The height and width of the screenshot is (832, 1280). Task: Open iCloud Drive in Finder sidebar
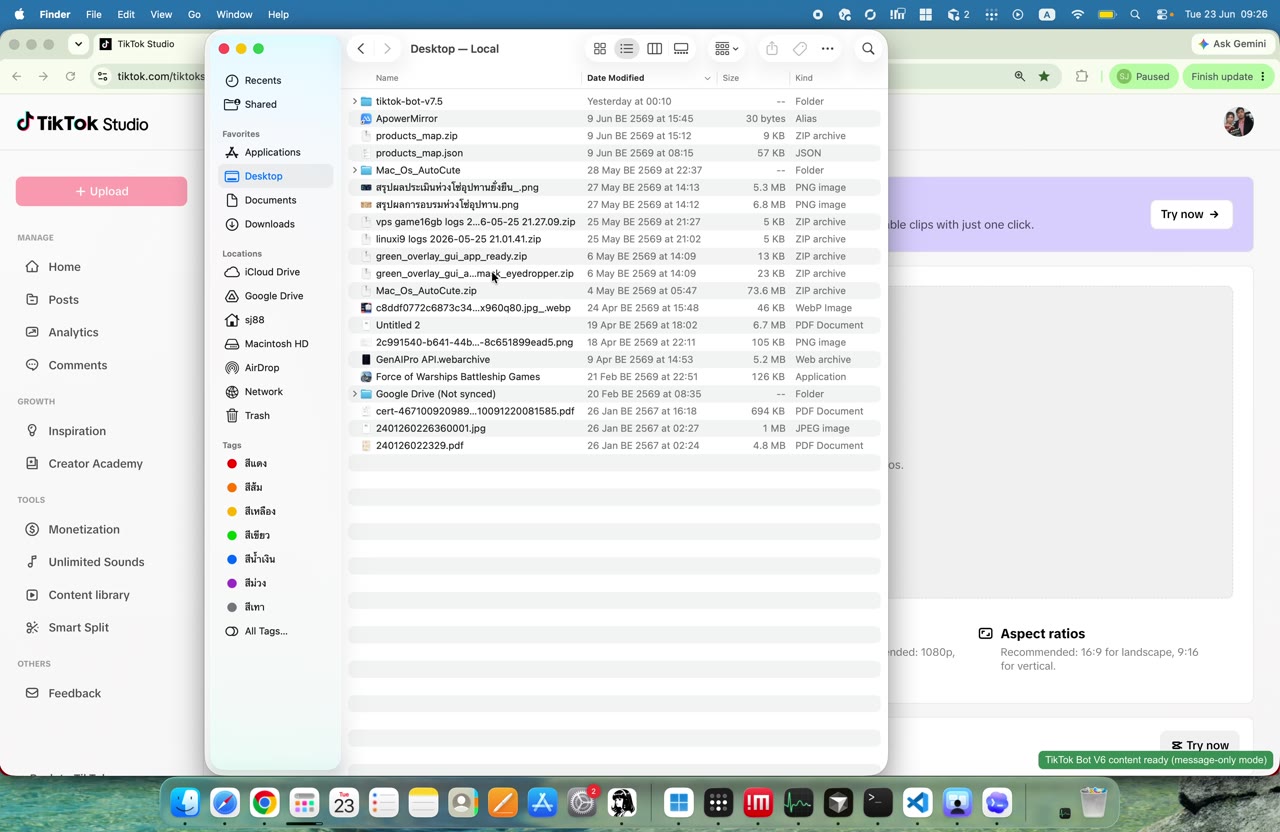point(274,272)
